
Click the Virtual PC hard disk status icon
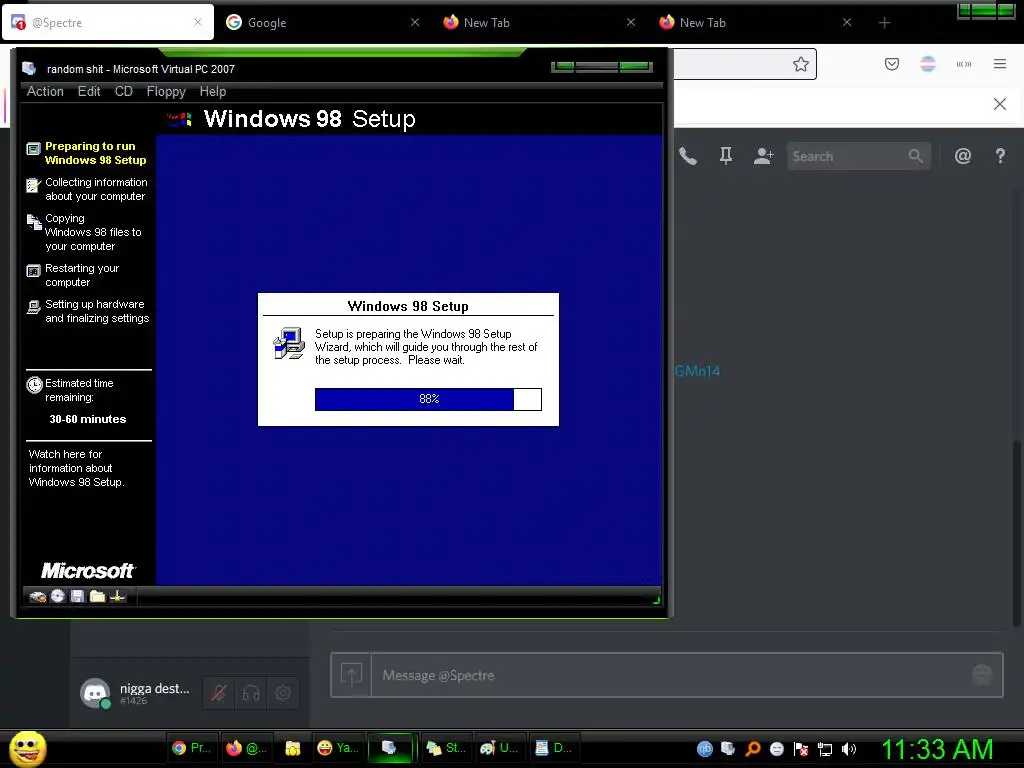(38, 596)
